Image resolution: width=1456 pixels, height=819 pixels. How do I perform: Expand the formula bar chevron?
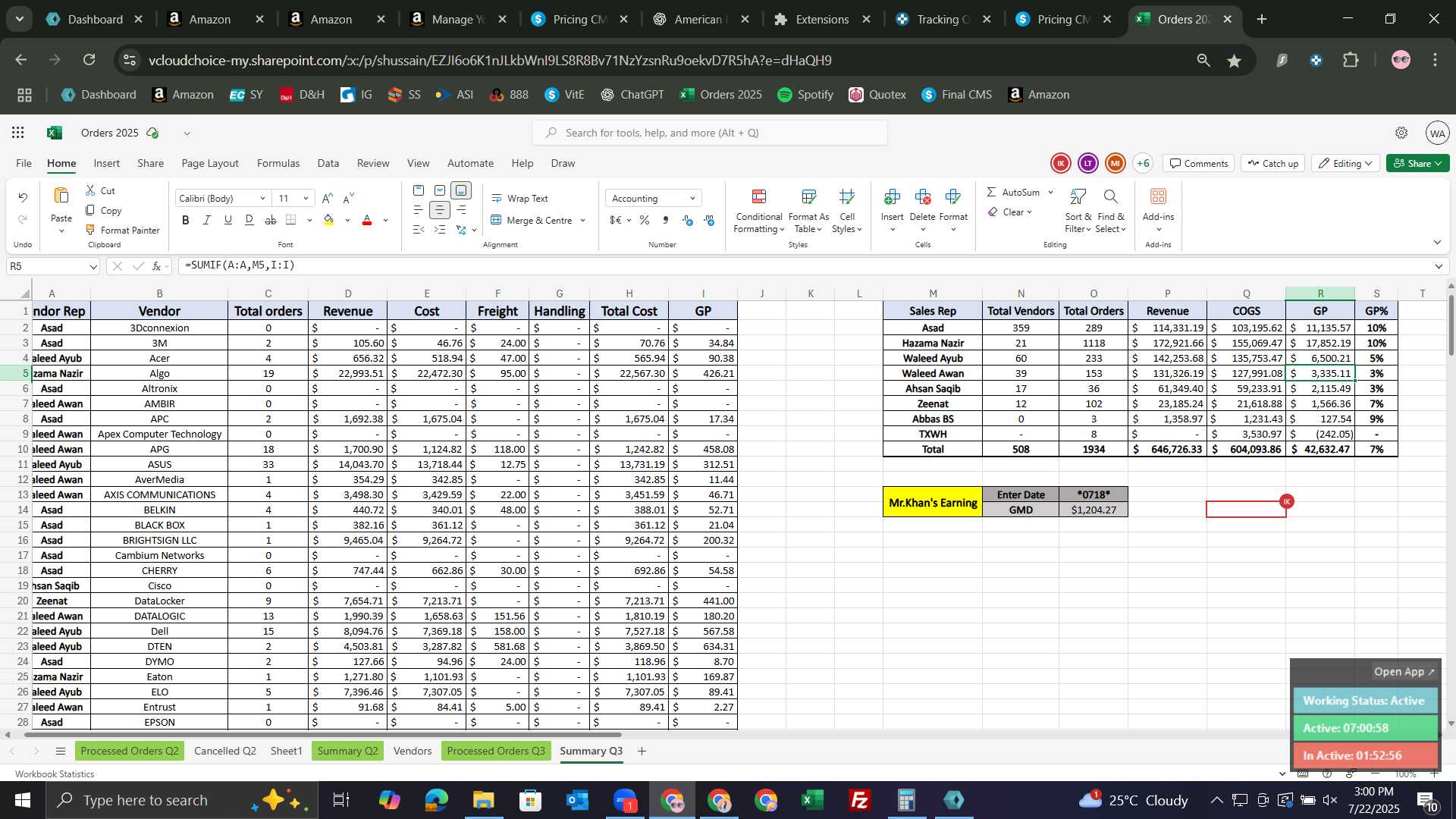pyautogui.click(x=1439, y=266)
